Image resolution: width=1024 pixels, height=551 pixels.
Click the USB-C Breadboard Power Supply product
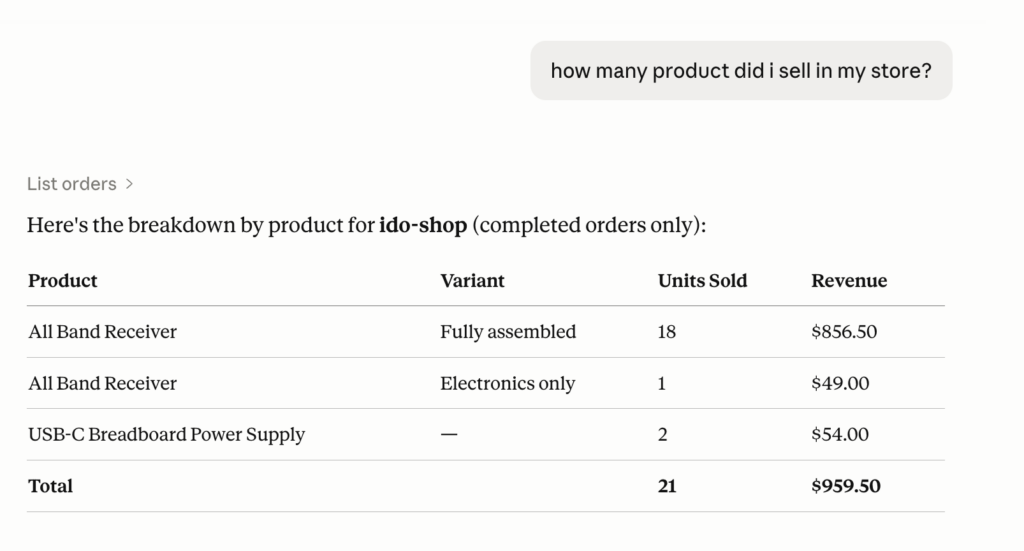(x=167, y=435)
